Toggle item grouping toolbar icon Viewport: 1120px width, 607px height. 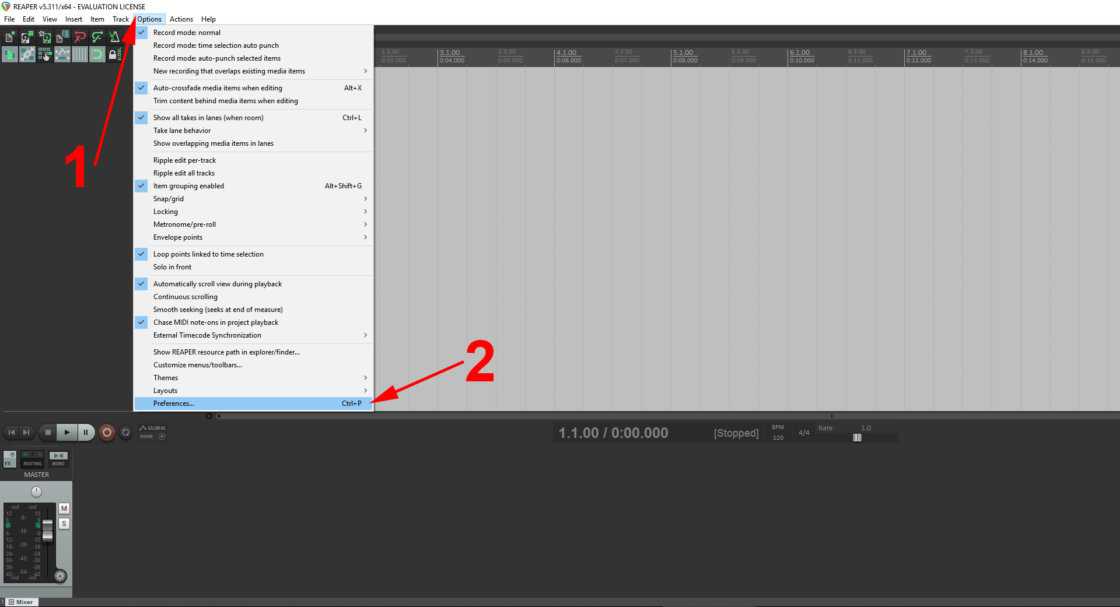pyautogui.click(x=27, y=54)
